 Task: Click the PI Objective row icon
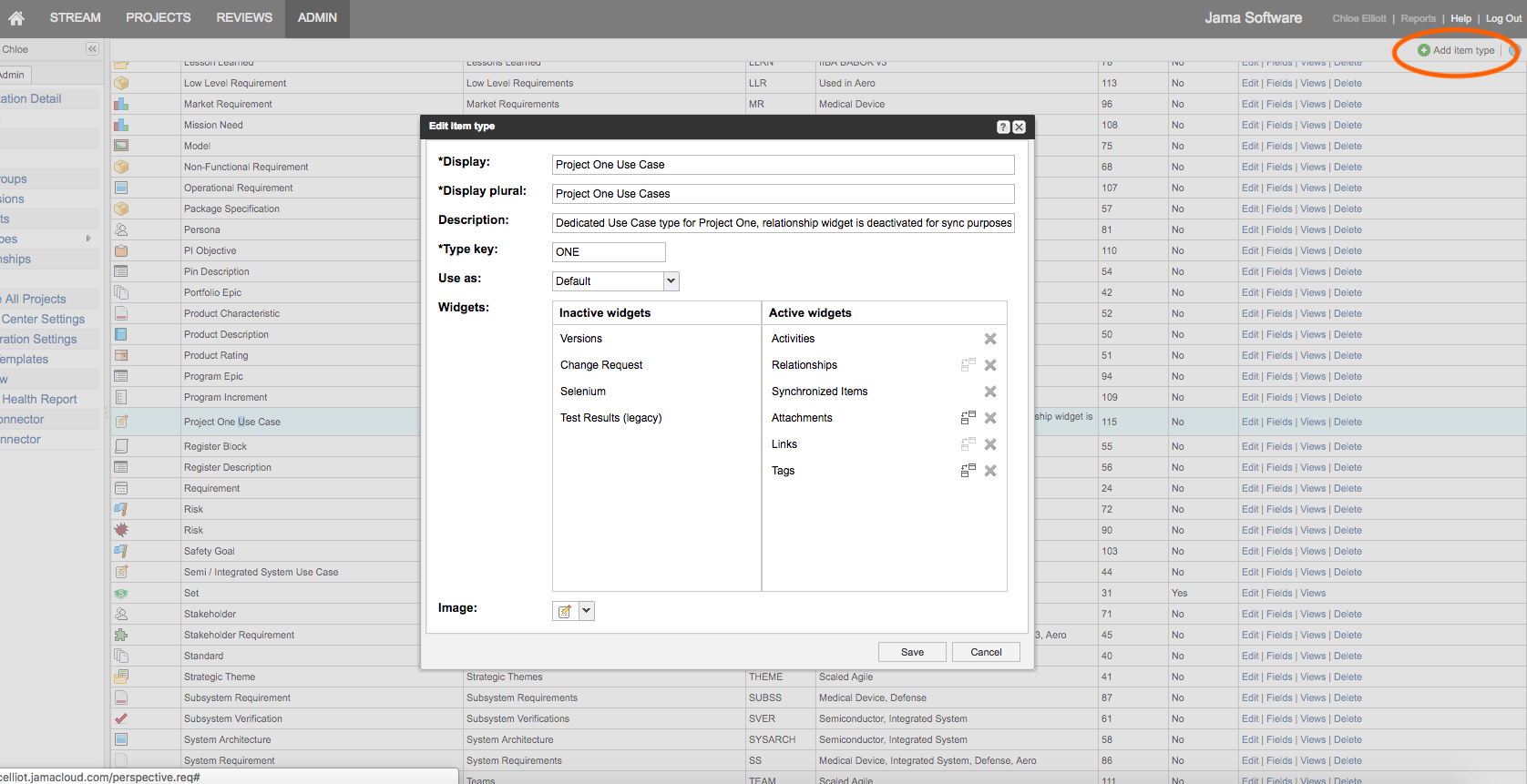(x=121, y=250)
